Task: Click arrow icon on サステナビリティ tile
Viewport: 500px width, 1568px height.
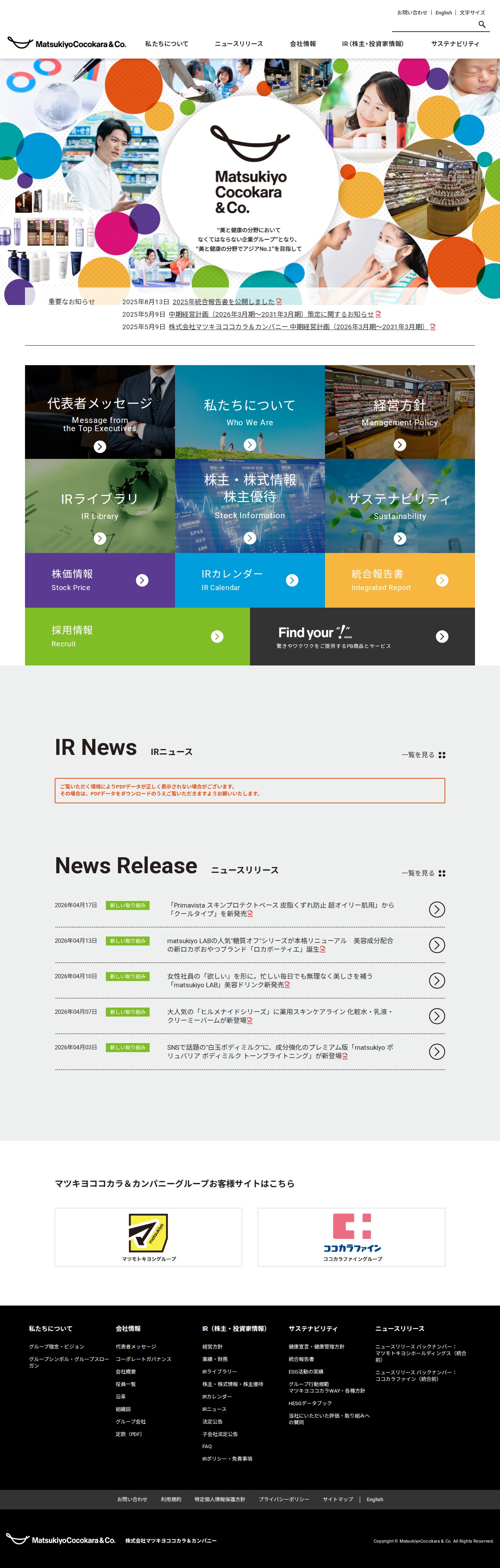Action: pyautogui.click(x=400, y=539)
